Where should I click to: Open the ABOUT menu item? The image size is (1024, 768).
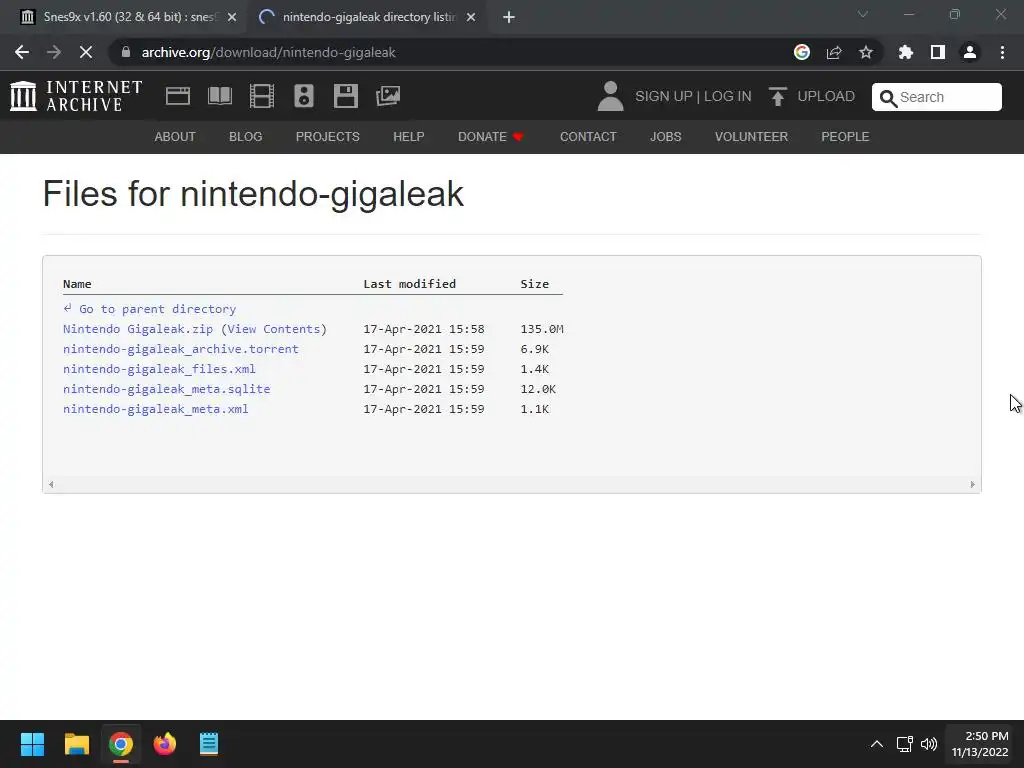(175, 136)
